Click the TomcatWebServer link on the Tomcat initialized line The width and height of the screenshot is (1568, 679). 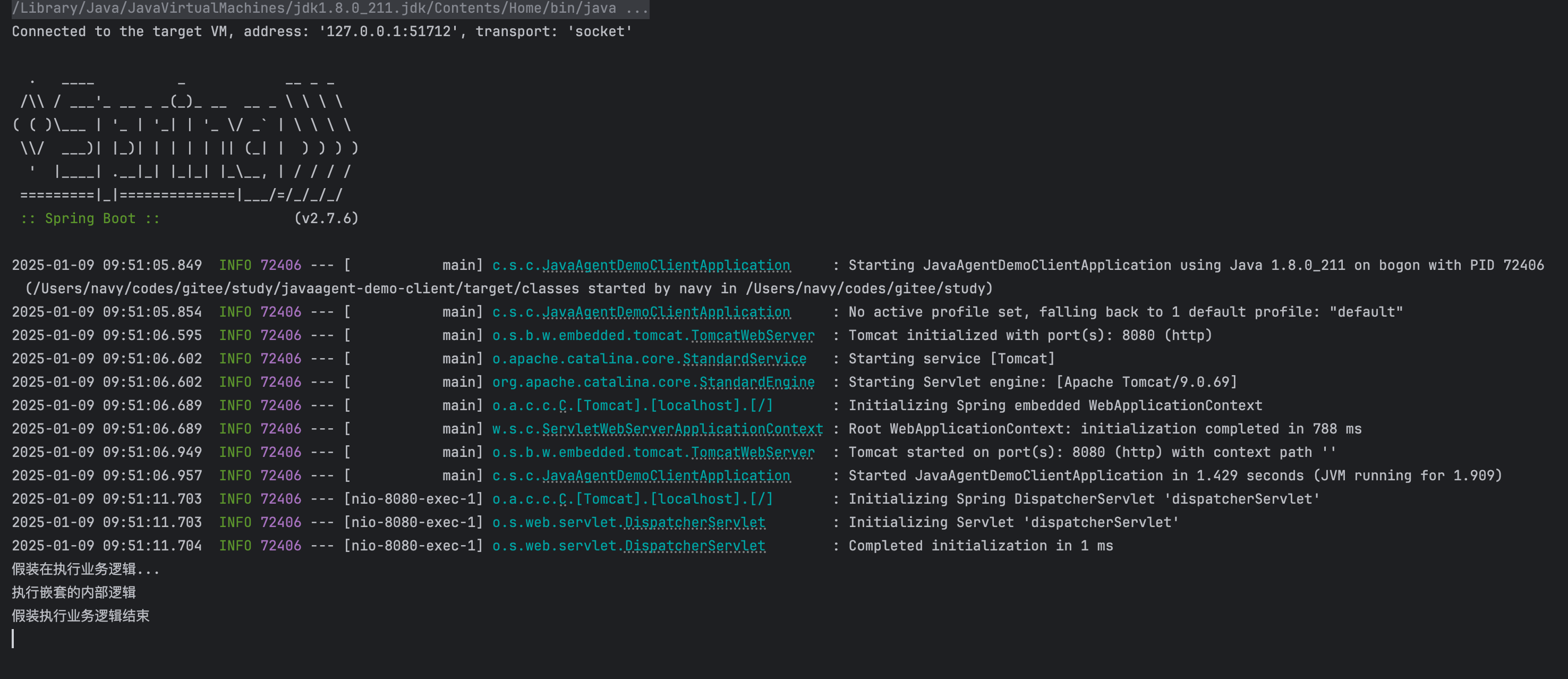(x=753, y=336)
